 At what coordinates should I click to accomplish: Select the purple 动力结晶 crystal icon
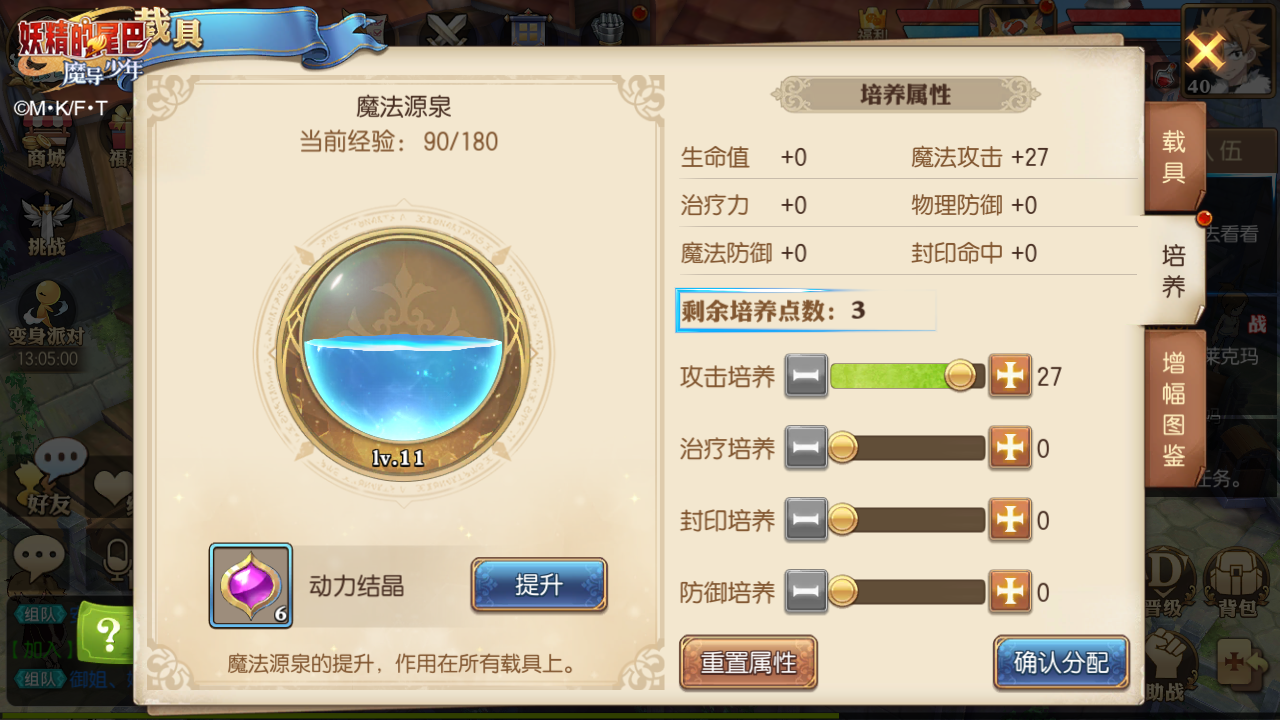click(x=251, y=586)
